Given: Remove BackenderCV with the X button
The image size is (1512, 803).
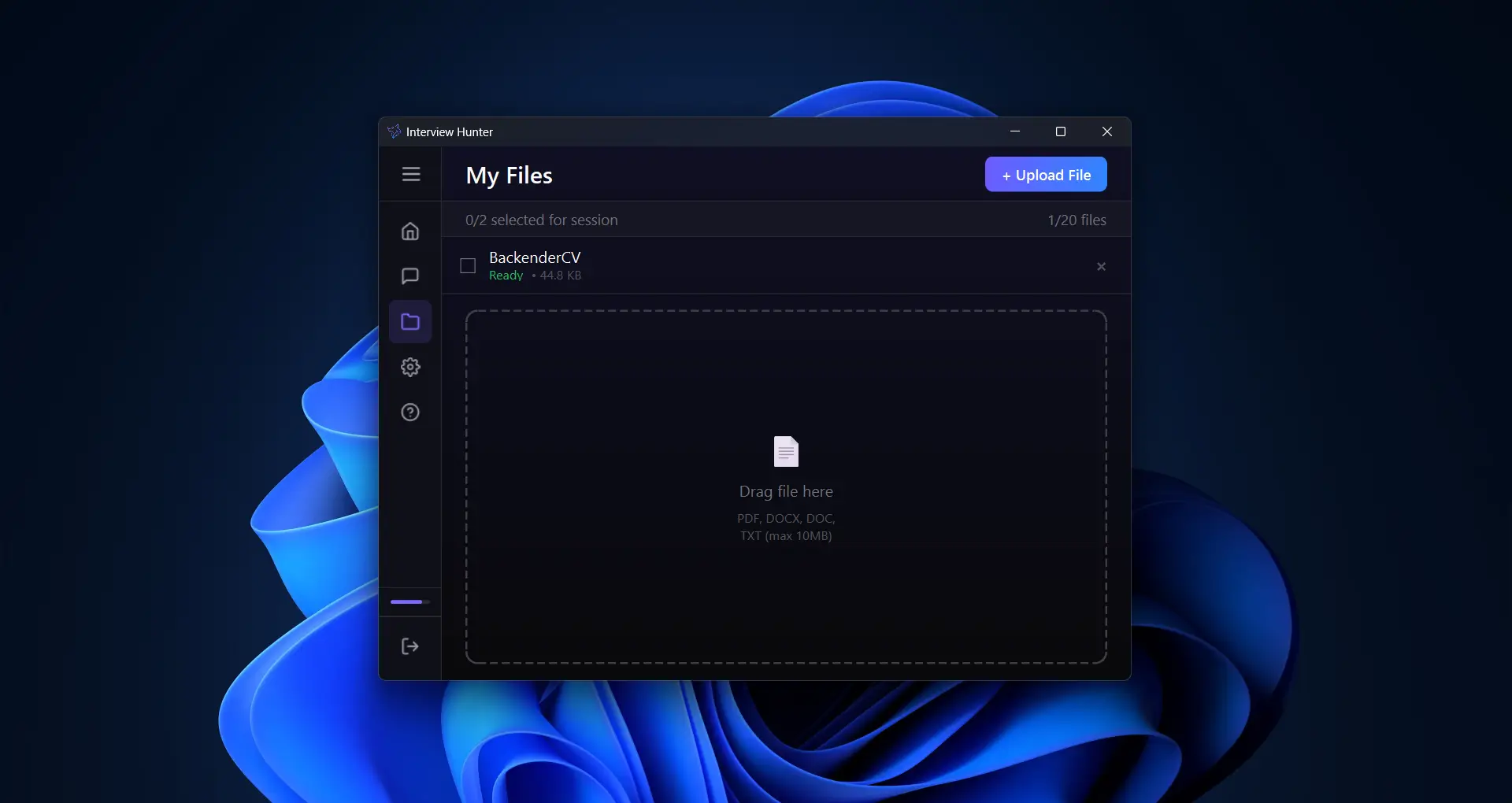Looking at the screenshot, I should [1101, 266].
